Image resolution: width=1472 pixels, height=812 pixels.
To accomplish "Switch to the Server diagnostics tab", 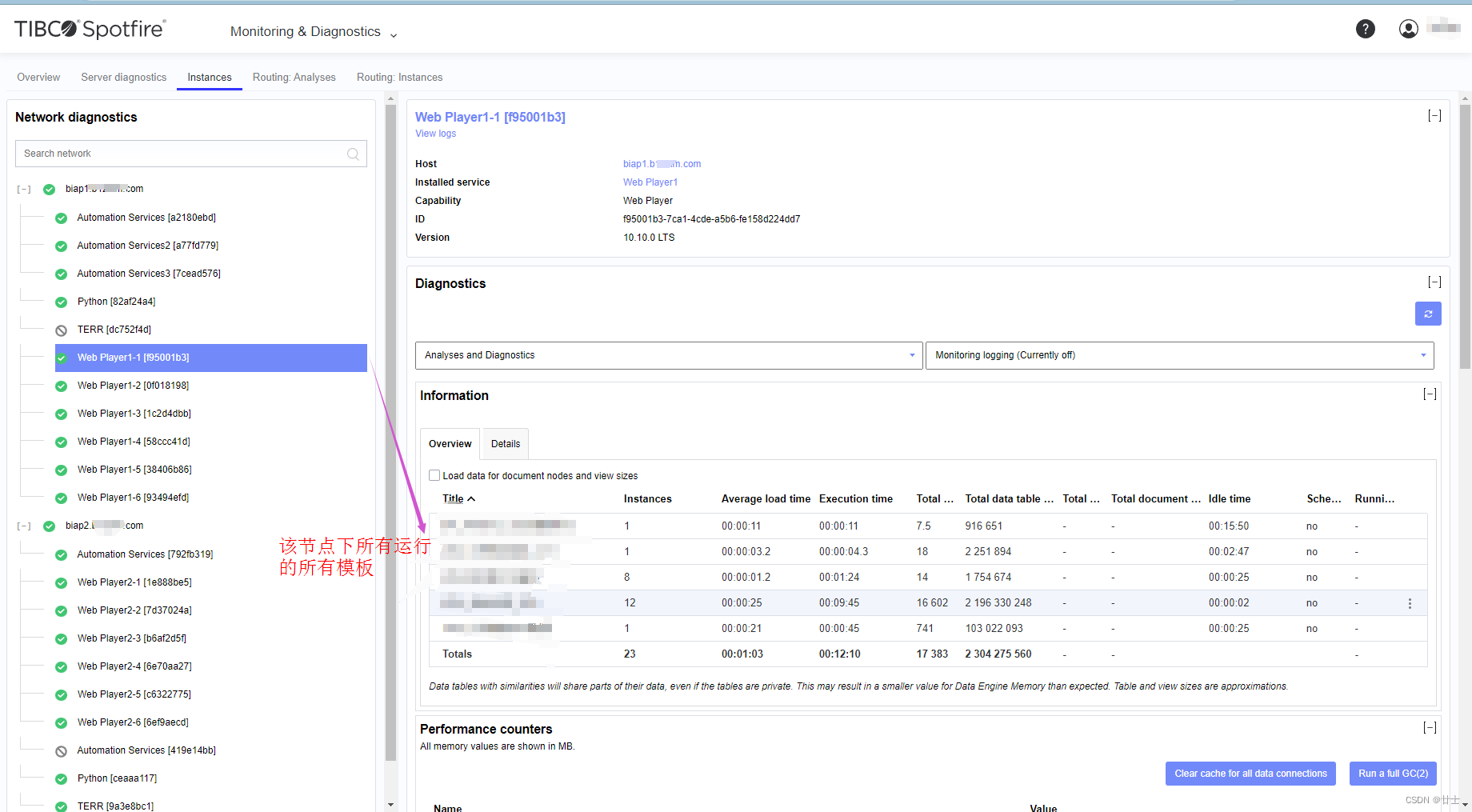I will 123,78.
